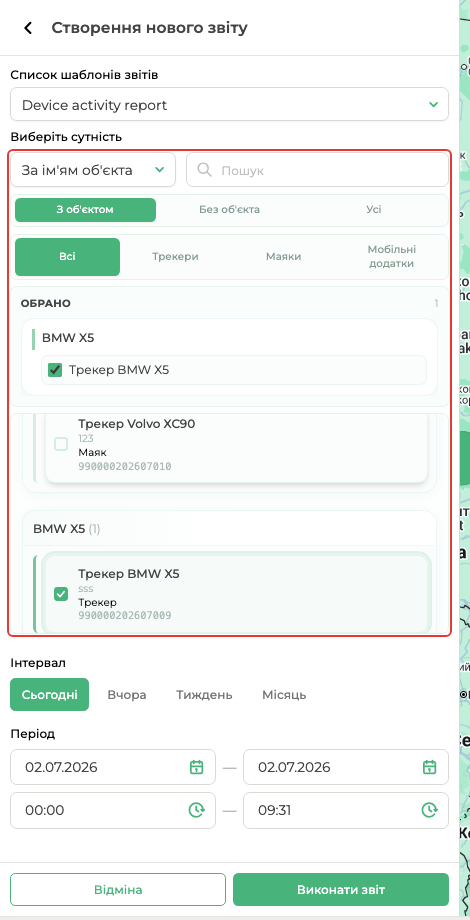The height and width of the screenshot is (920, 470).
Task: Choose the Тиждень interval
Action: 204,695
